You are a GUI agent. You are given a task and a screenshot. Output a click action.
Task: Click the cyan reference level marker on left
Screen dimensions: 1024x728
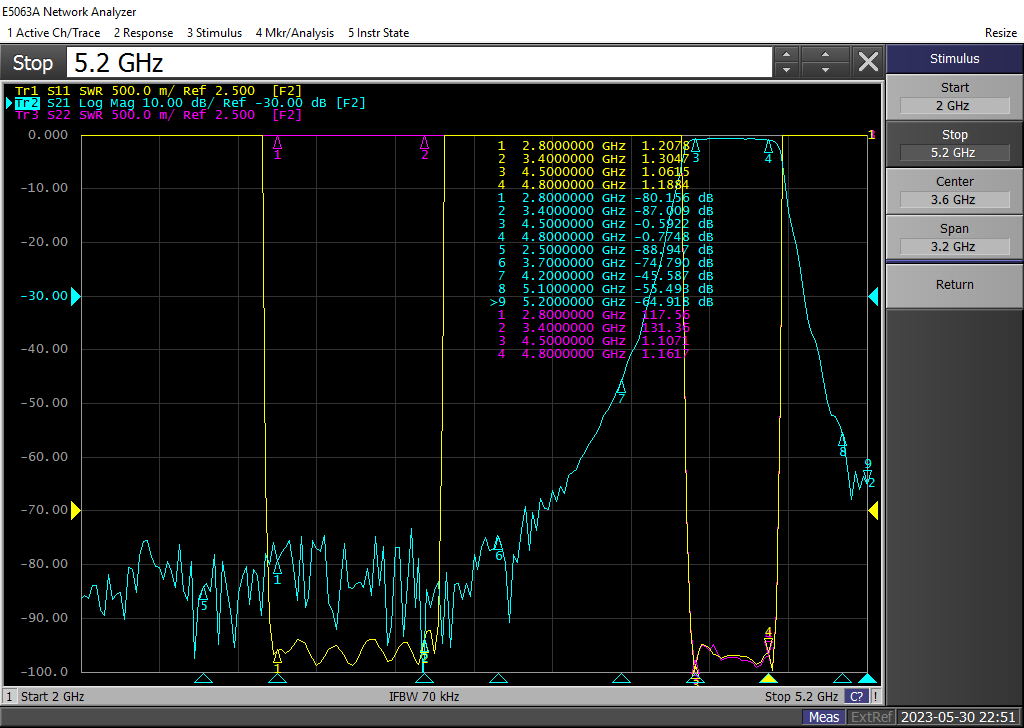tap(75, 296)
